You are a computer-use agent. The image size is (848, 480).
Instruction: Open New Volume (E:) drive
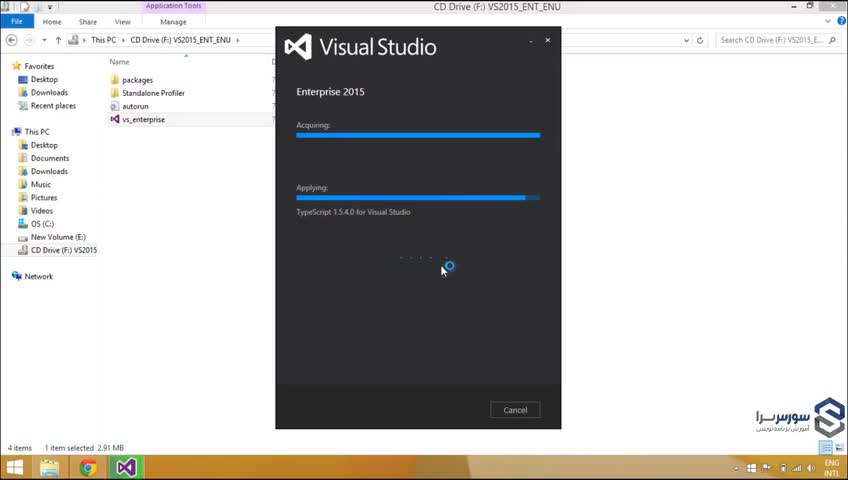tap(58, 237)
